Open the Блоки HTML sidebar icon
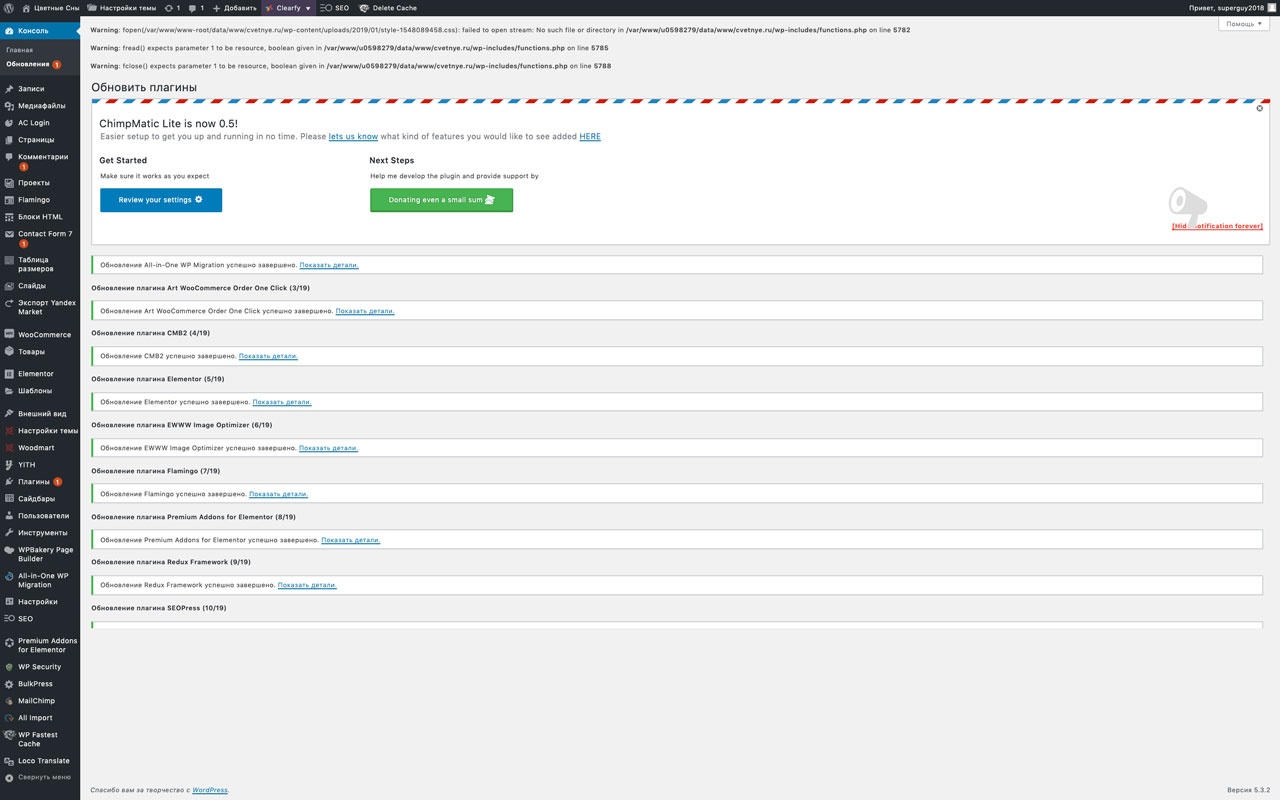This screenshot has width=1280, height=800. 9,217
